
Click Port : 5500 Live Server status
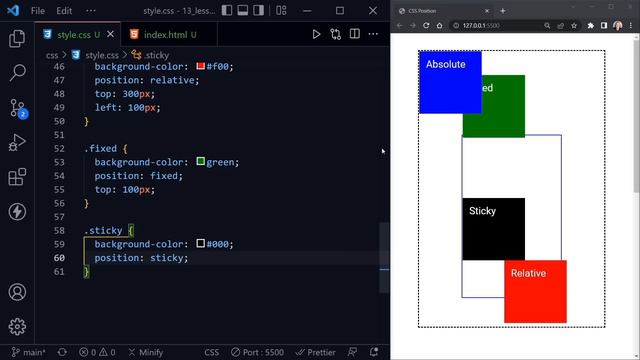(257, 352)
